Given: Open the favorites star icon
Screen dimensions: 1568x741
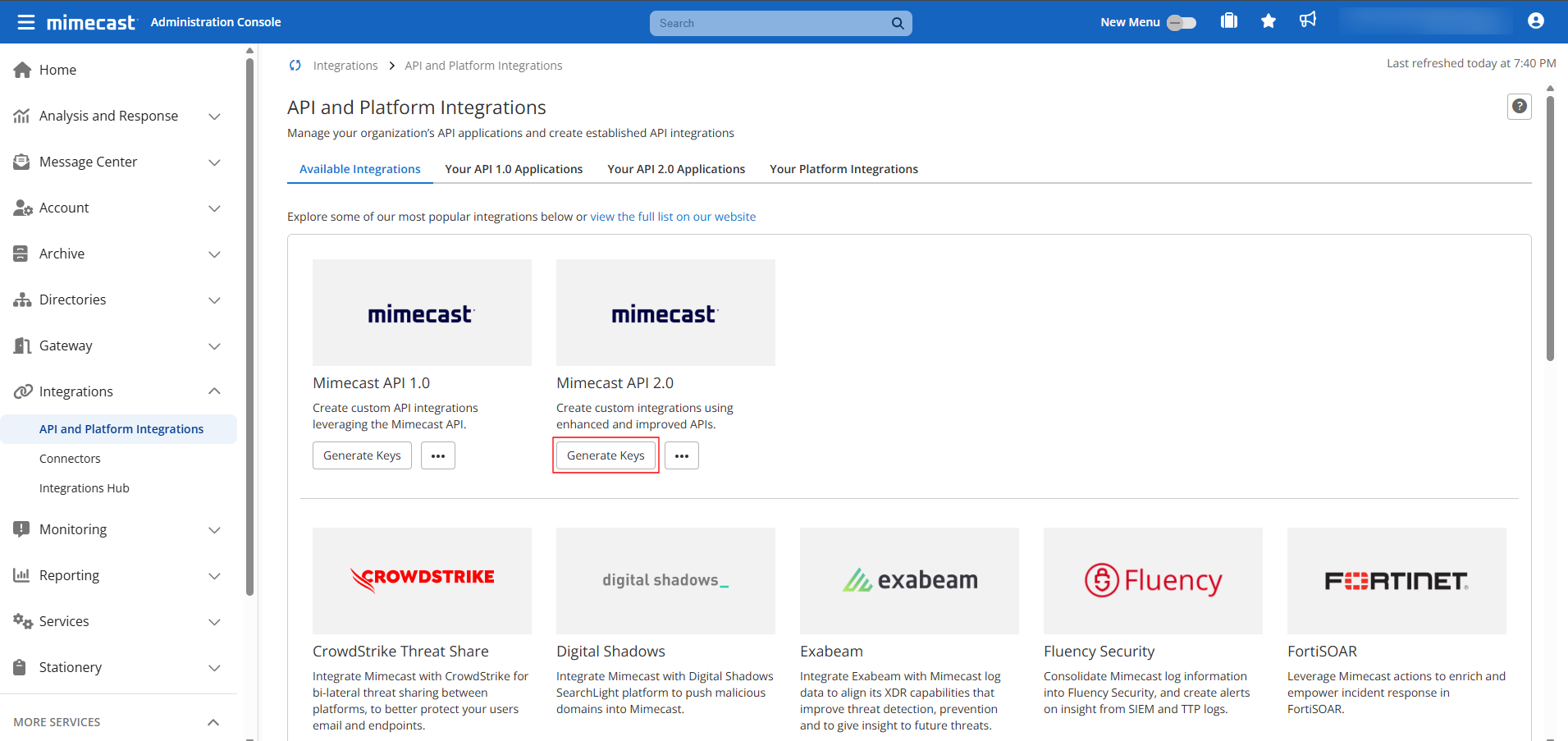Looking at the screenshot, I should coord(1269,21).
